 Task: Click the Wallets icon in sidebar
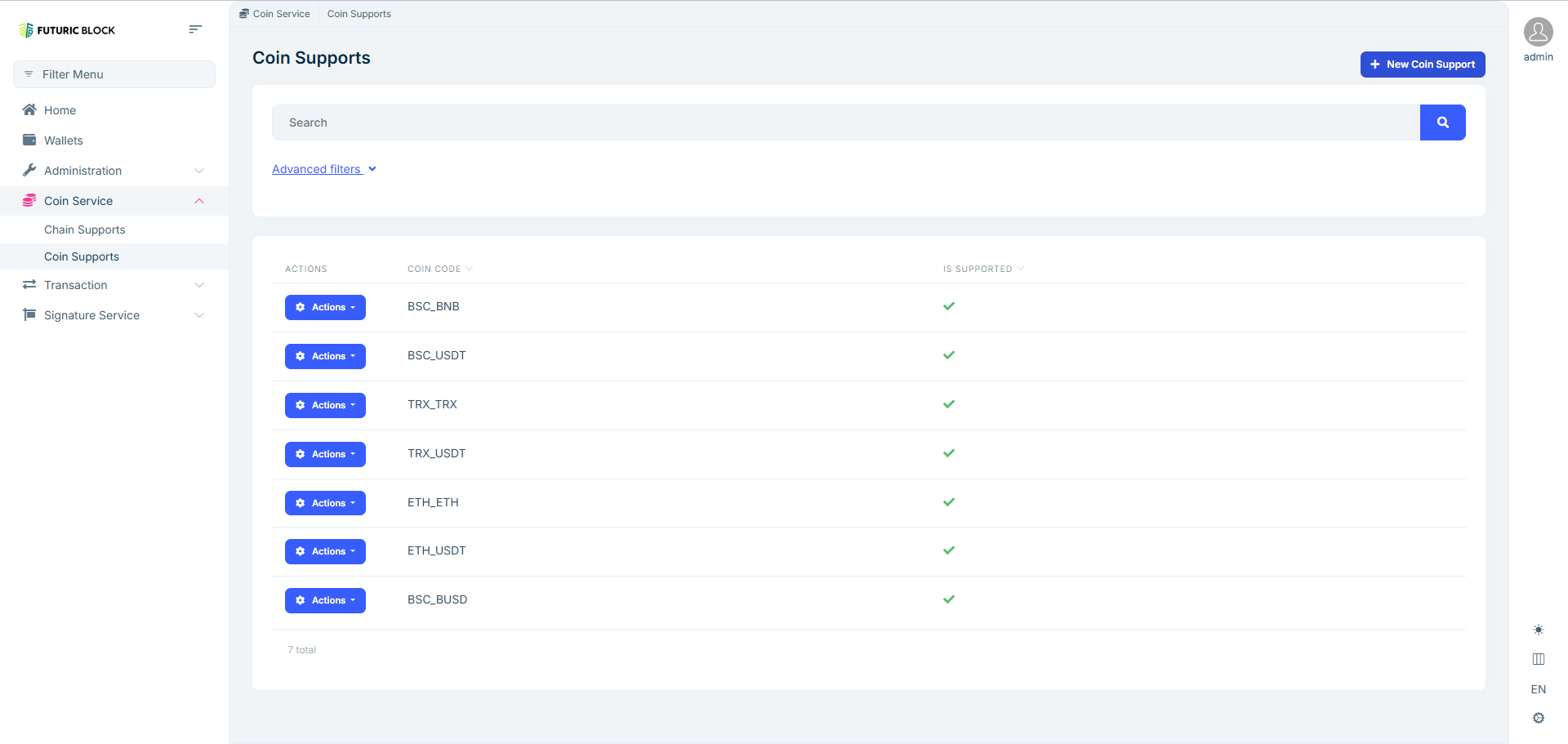(x=29, y=140)
